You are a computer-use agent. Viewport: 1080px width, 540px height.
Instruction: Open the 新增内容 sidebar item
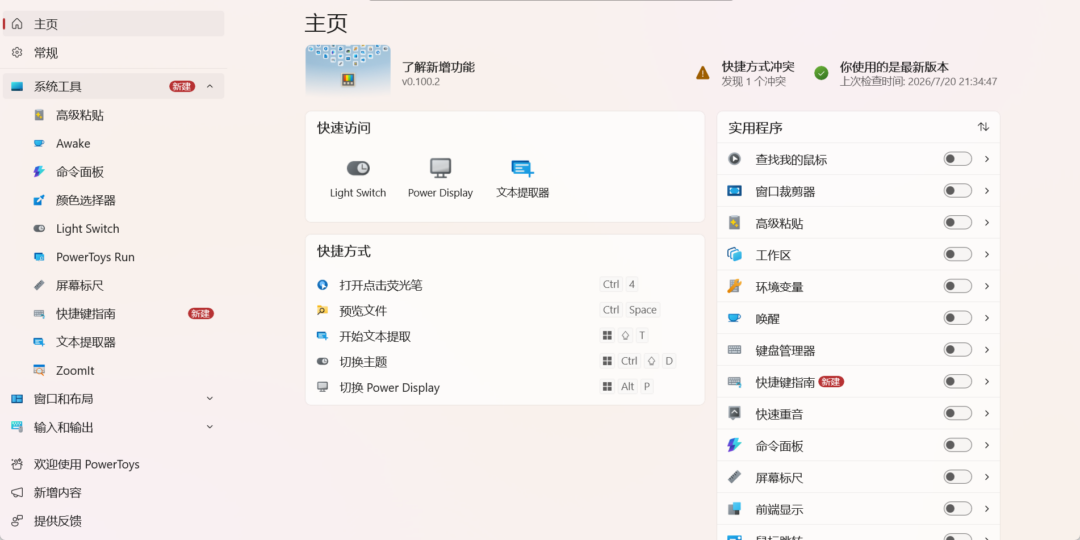113,492
